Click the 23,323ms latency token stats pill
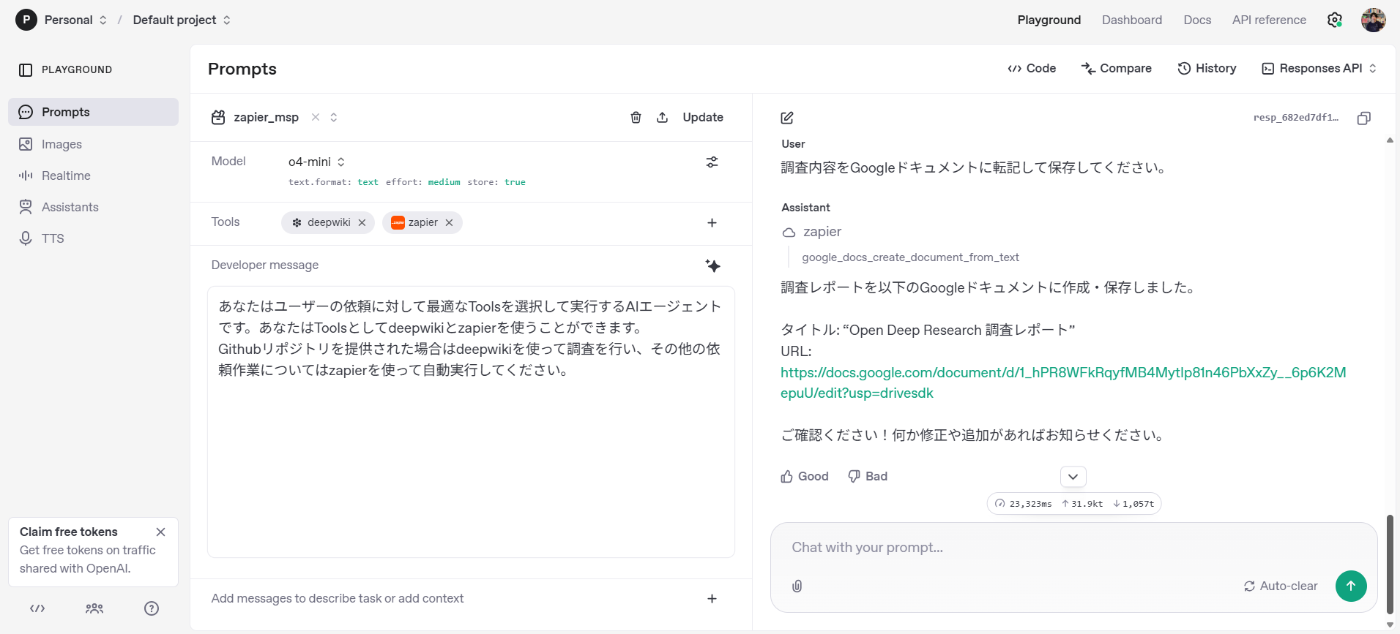The image size is (1400, 634). pos(1074,504)
